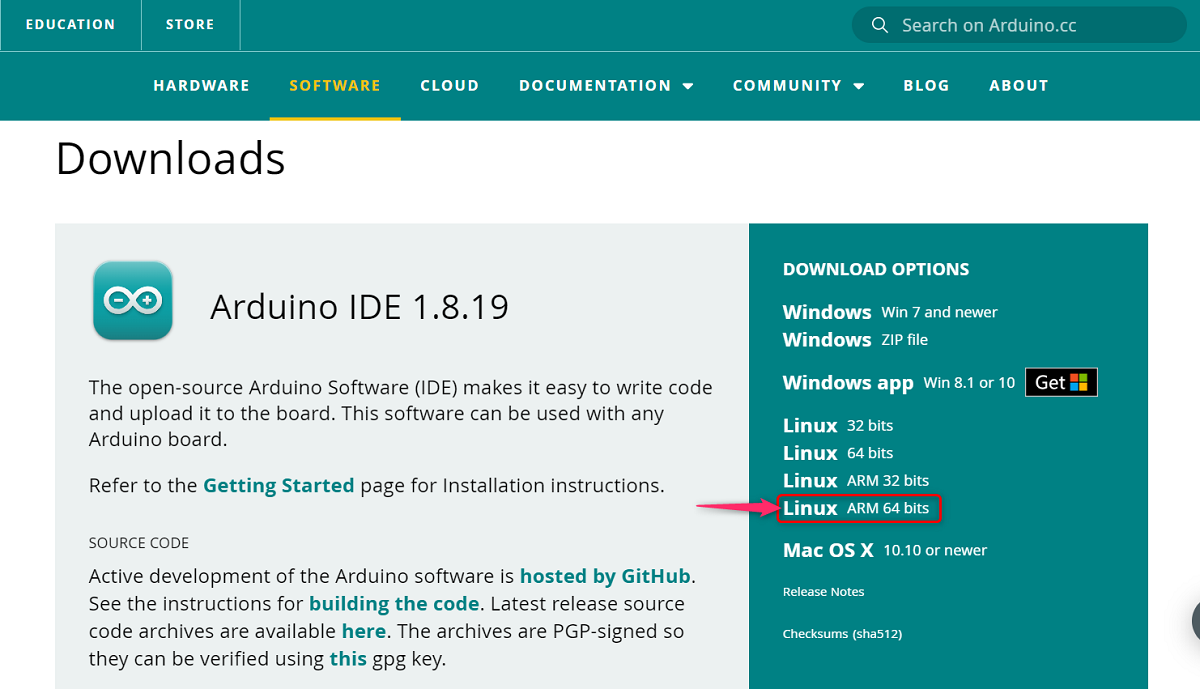
Task: Click the Microsoft Store Get button
Action: click(1061, 382)
